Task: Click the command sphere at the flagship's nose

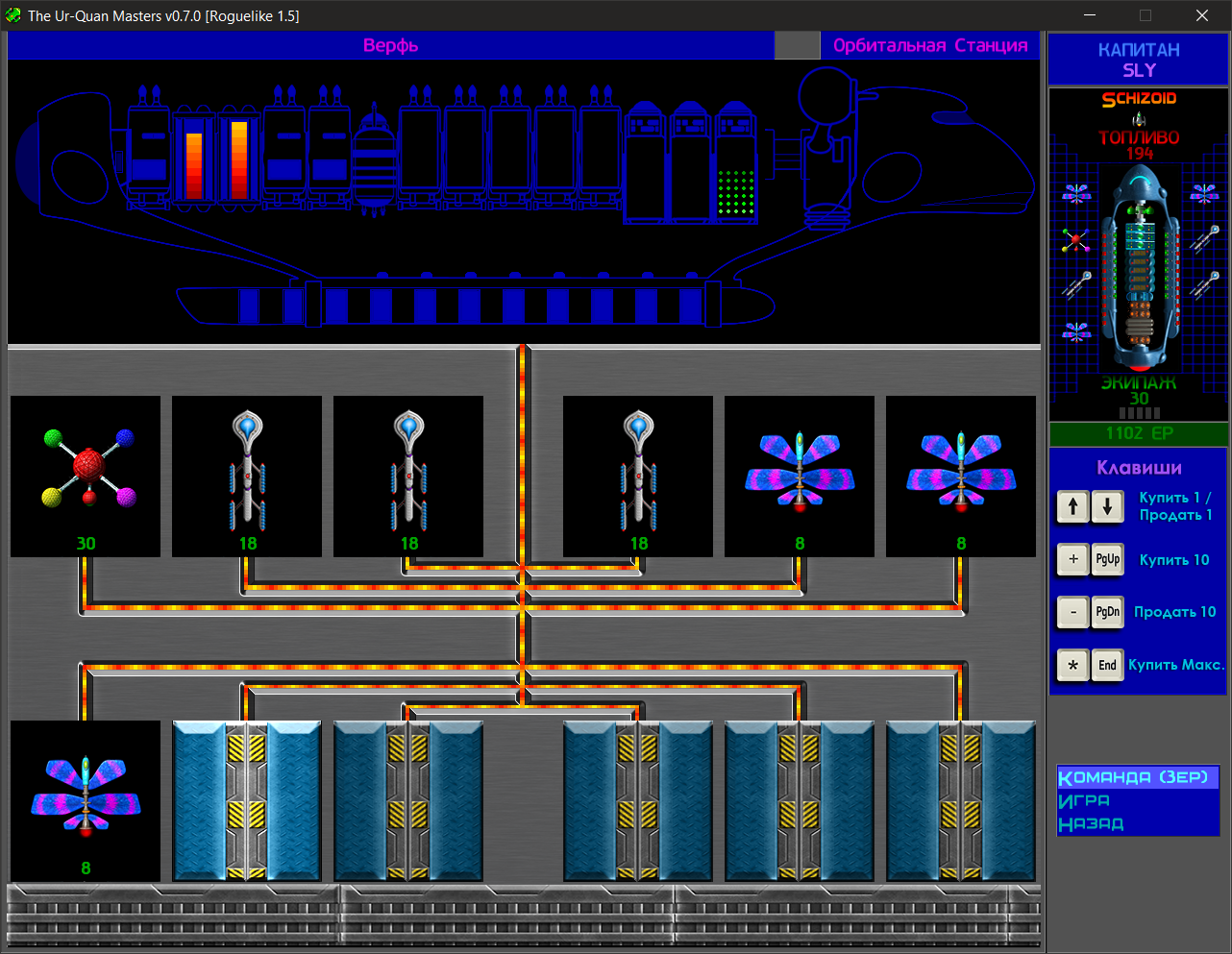Action: [827, 94]
